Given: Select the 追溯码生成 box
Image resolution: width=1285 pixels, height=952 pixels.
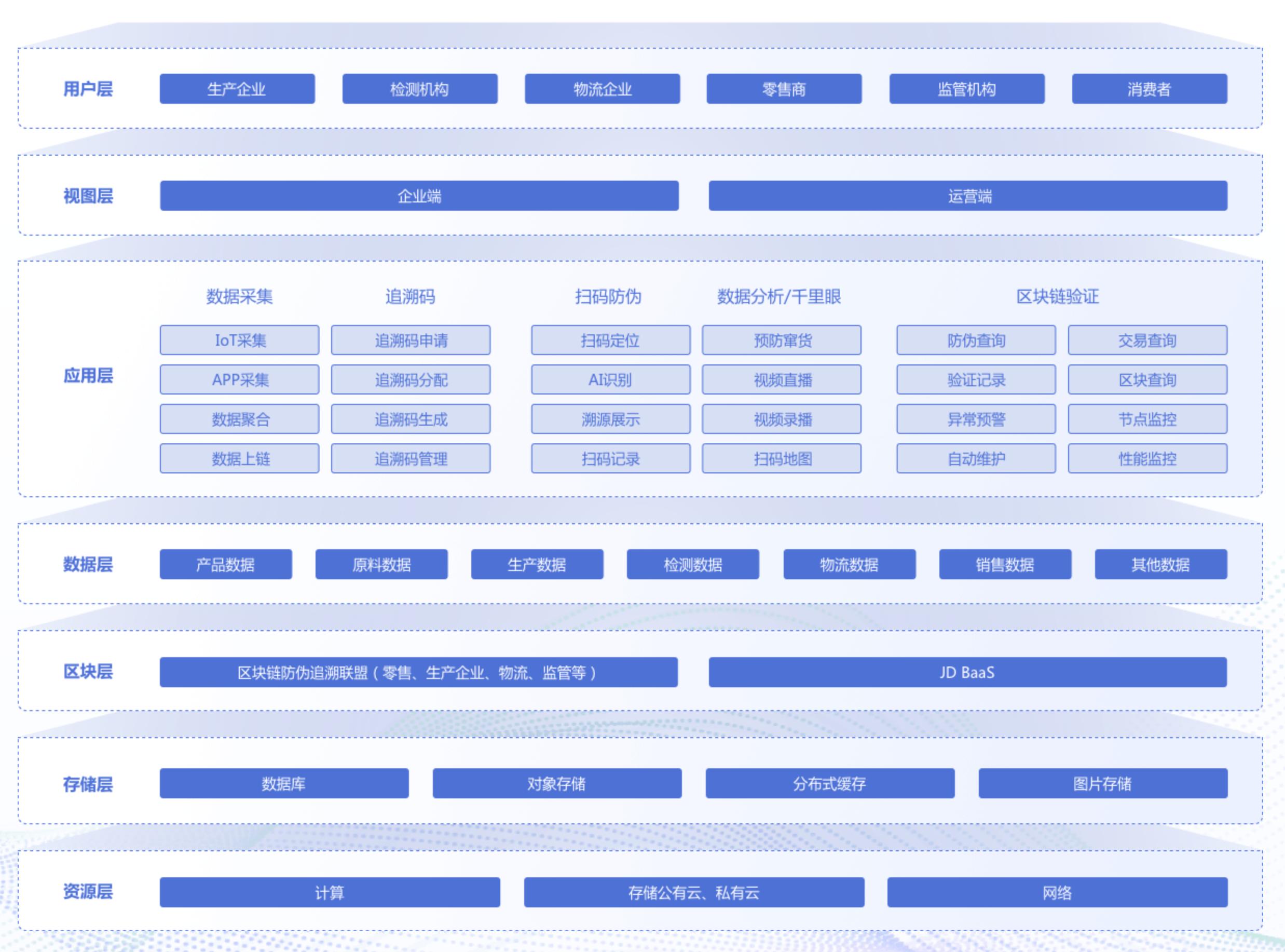Looking at the screenshot, I should point(411,419).
